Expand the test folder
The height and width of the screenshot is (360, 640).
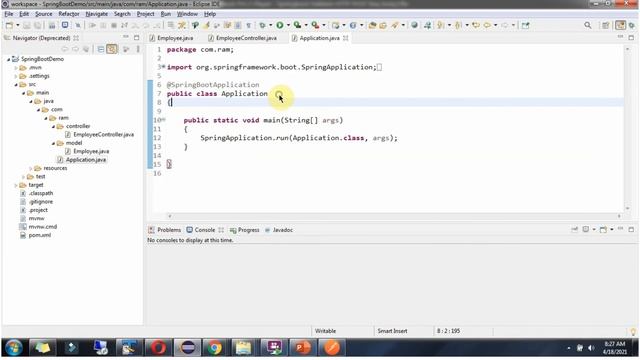point(24,177)
